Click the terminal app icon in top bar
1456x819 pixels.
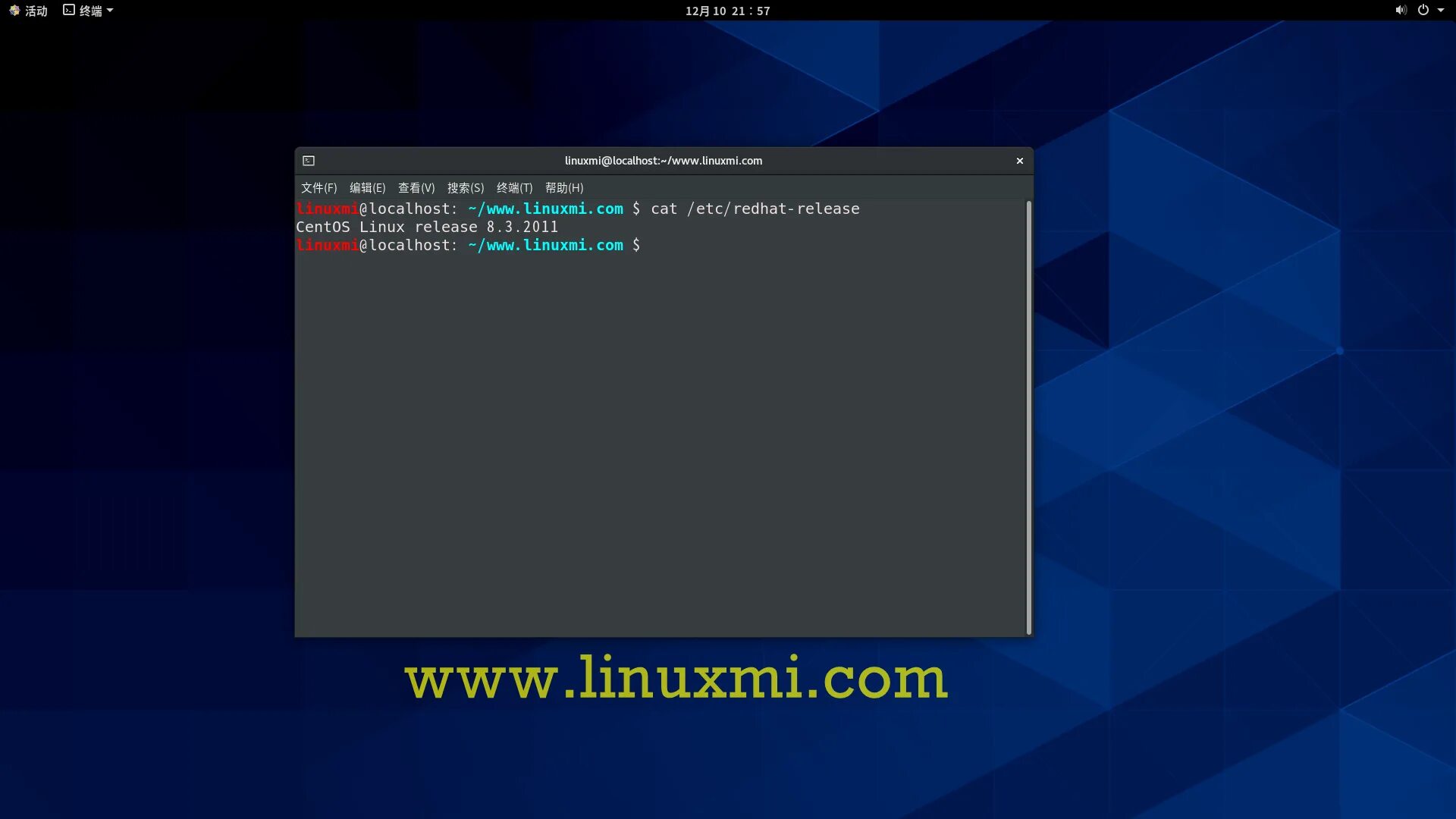pos(69,10)
